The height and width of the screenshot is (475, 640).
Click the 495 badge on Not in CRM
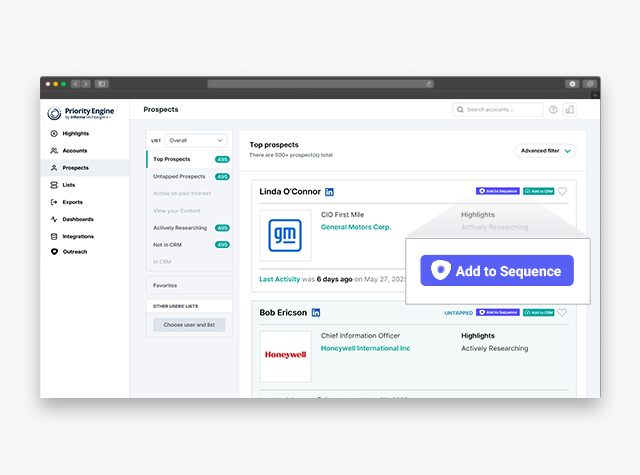pos(222,245)
